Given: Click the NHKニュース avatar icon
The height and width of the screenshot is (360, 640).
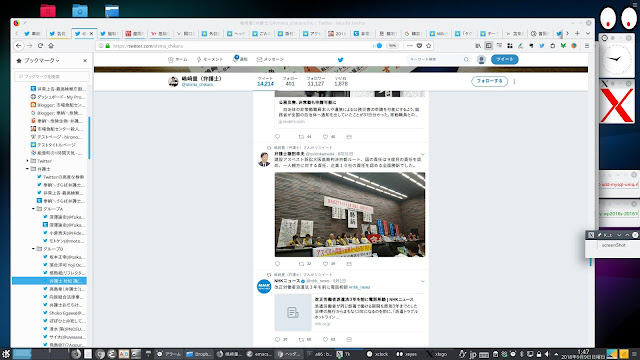Looking at the screenshot, I should pos(264,286).
